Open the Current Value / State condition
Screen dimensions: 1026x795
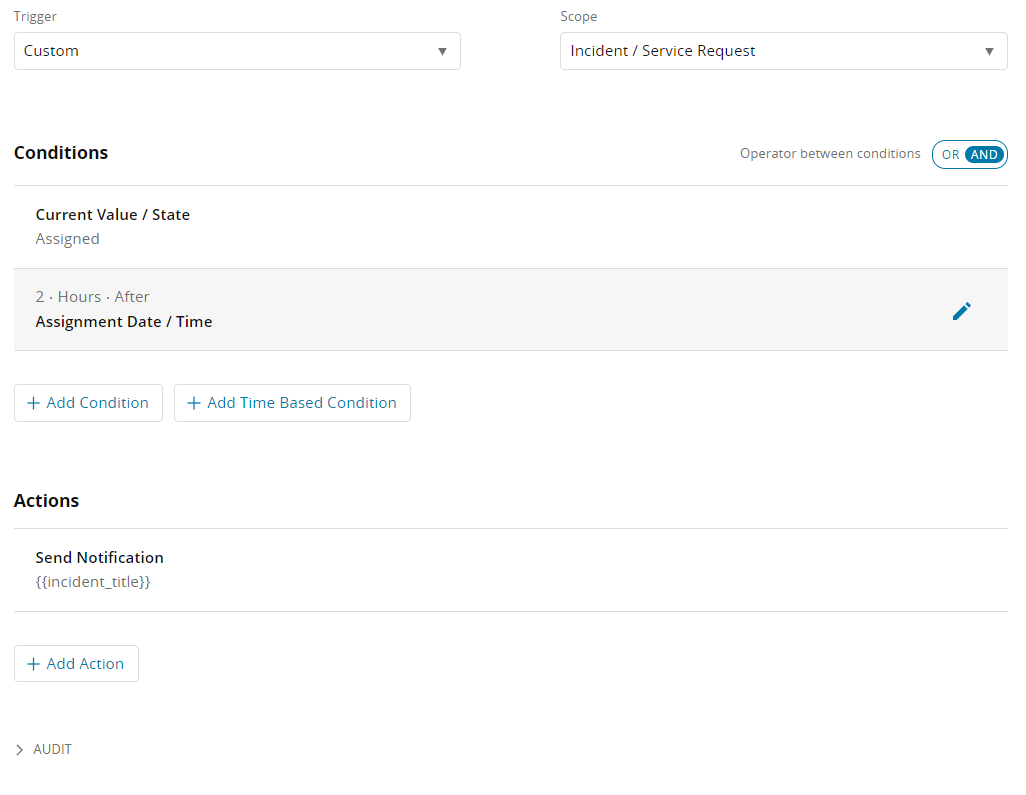(x=510, y=227)
